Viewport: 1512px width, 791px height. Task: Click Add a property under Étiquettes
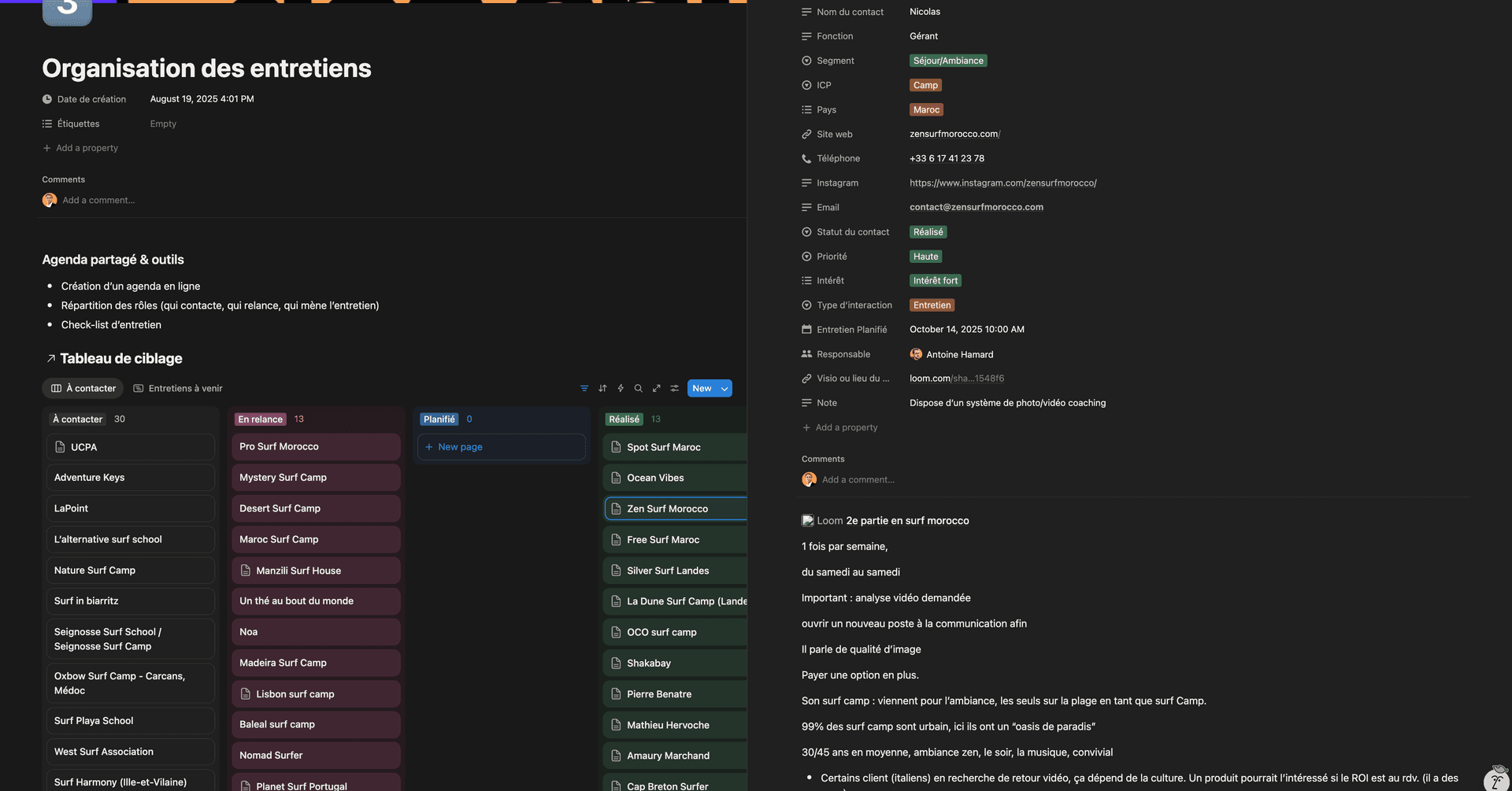click(80, 148)
